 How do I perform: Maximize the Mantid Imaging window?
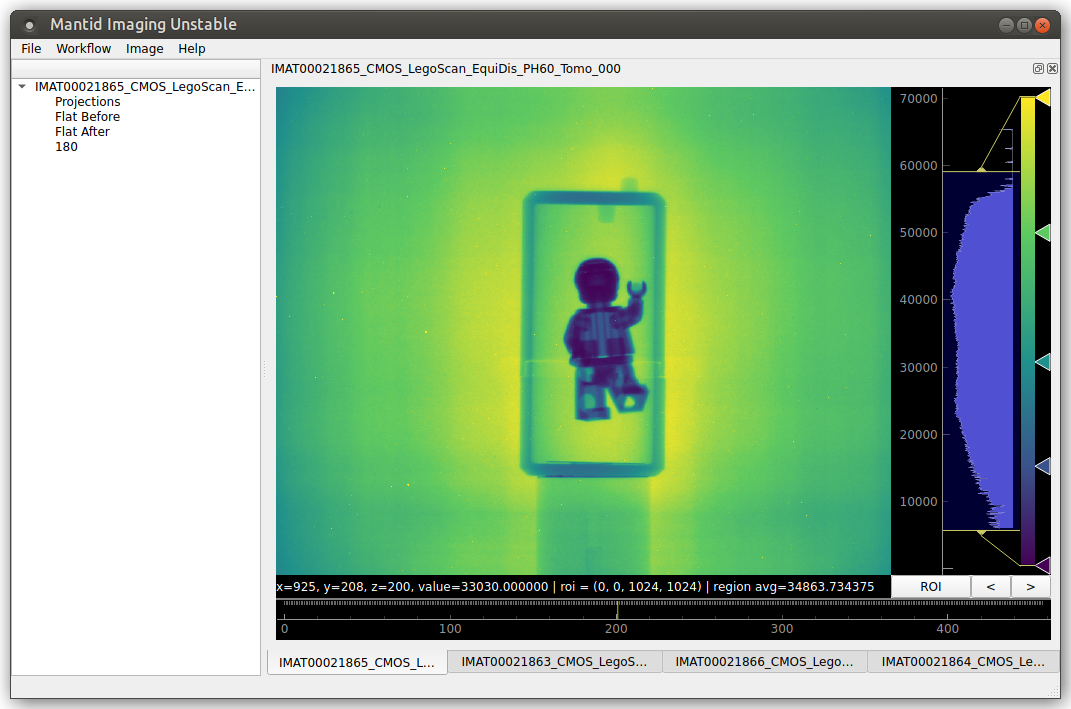[1024, 25]
